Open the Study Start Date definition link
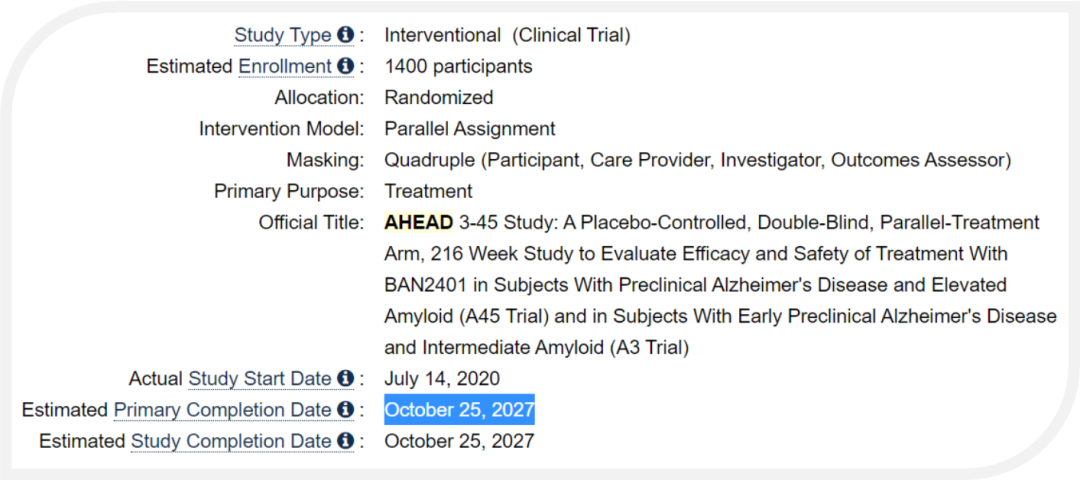Screen dimensions: 1080x480 tap(260, 379)
